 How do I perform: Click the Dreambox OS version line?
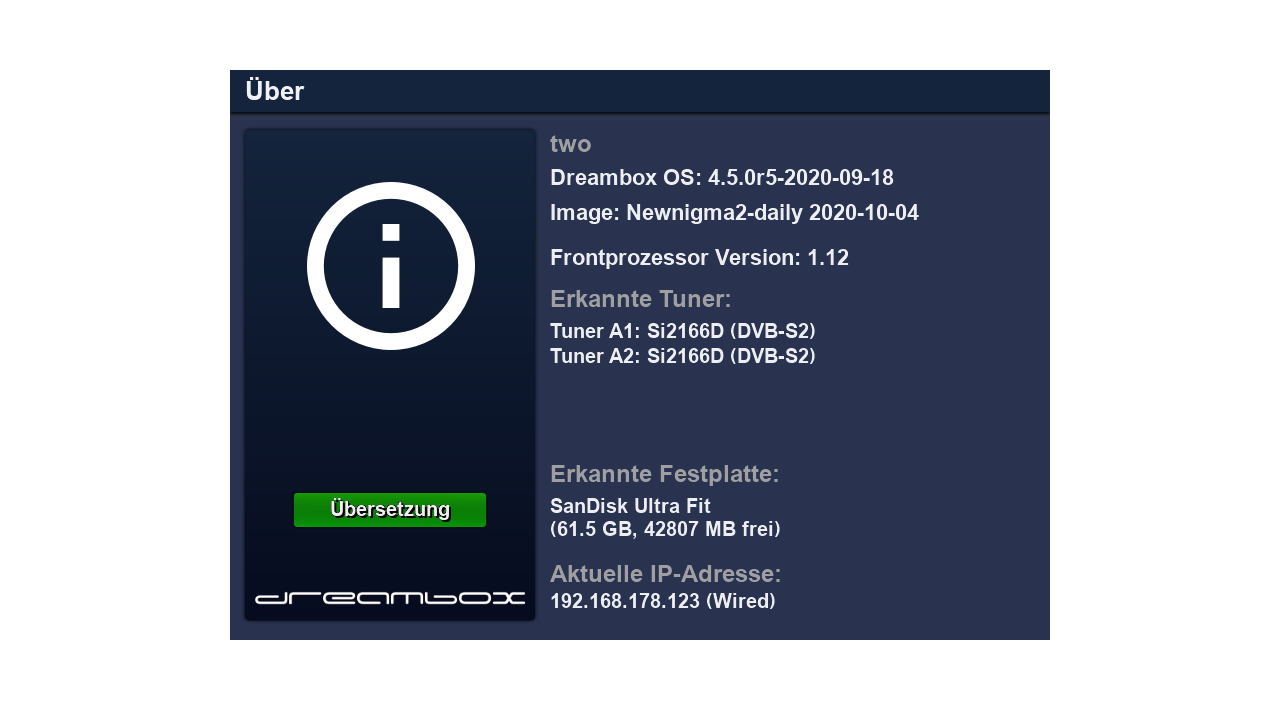[x=721, y=178]
